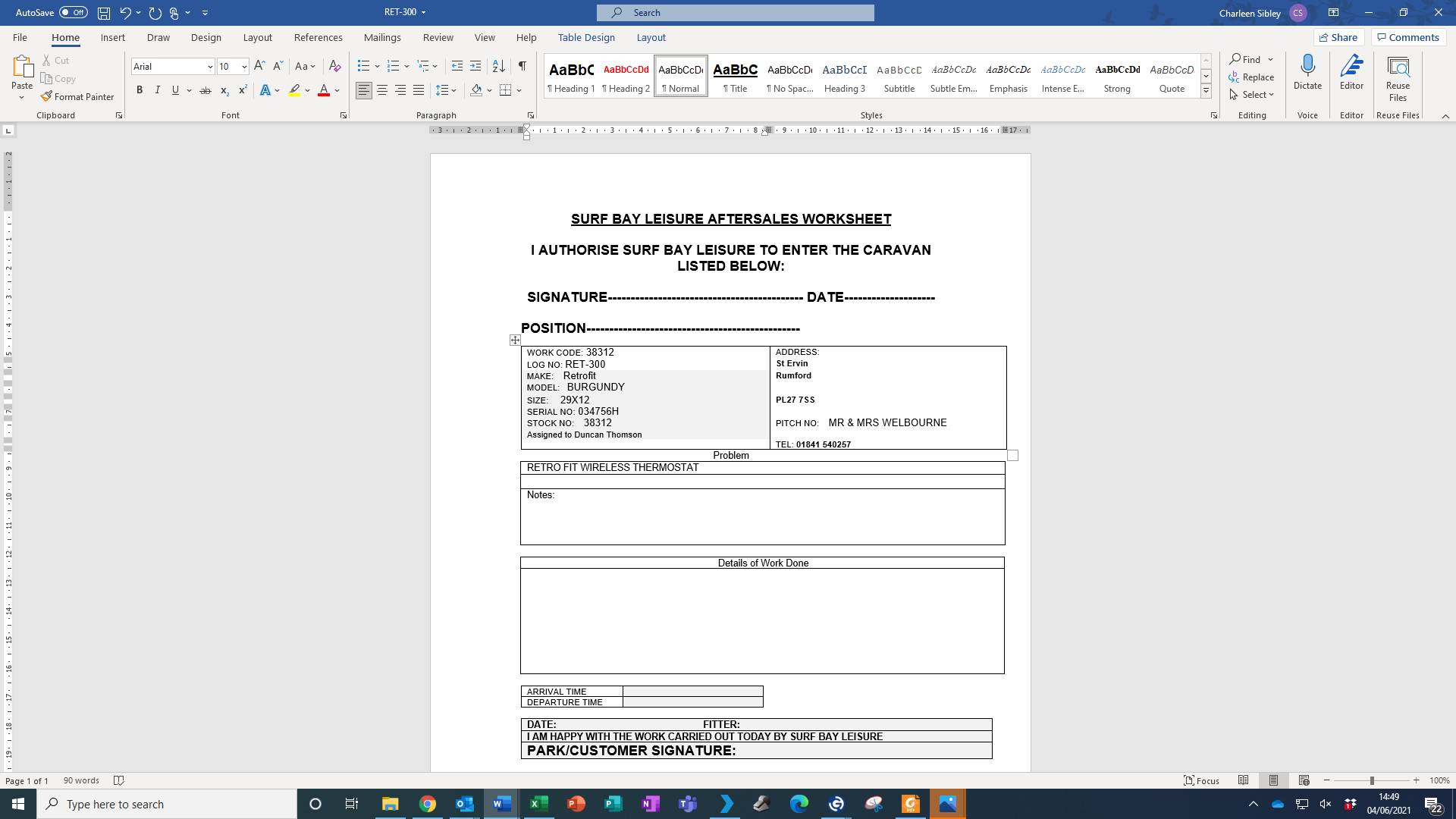
Task: Click the Comments button
Action: click(1408, 37)
